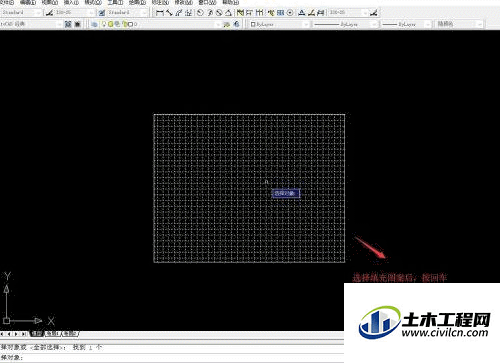Click first-tab navigation arrow at bottom
The image size is (500, 363).
pyautogui.click(x=3, y=334)
